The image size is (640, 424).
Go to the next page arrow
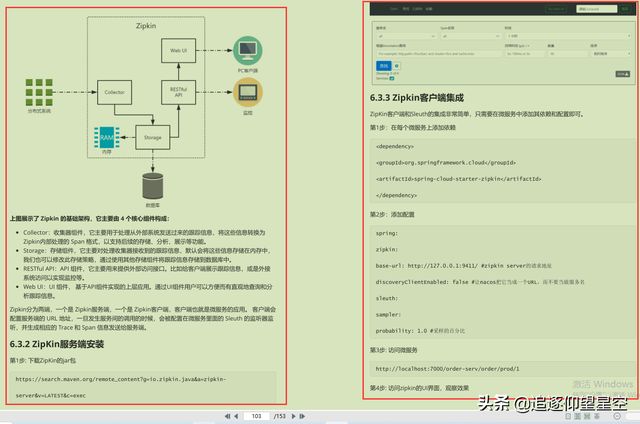pos(293,416)
